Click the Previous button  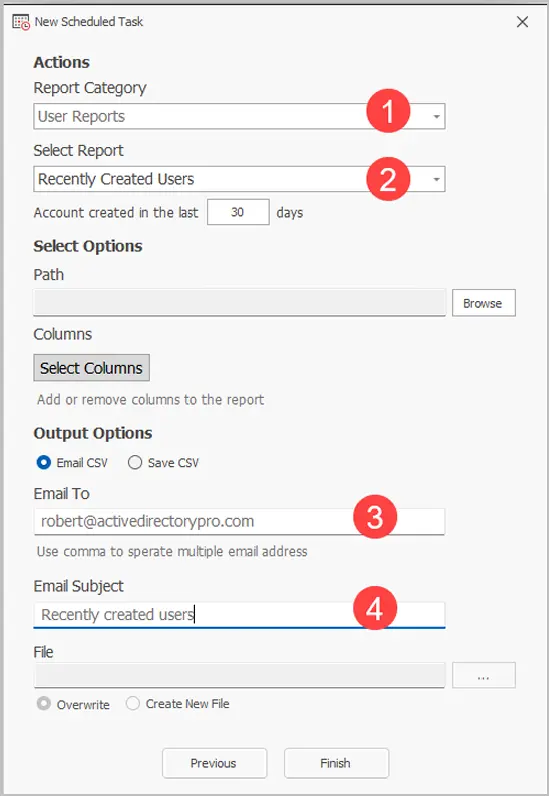[x=214, y=763]
